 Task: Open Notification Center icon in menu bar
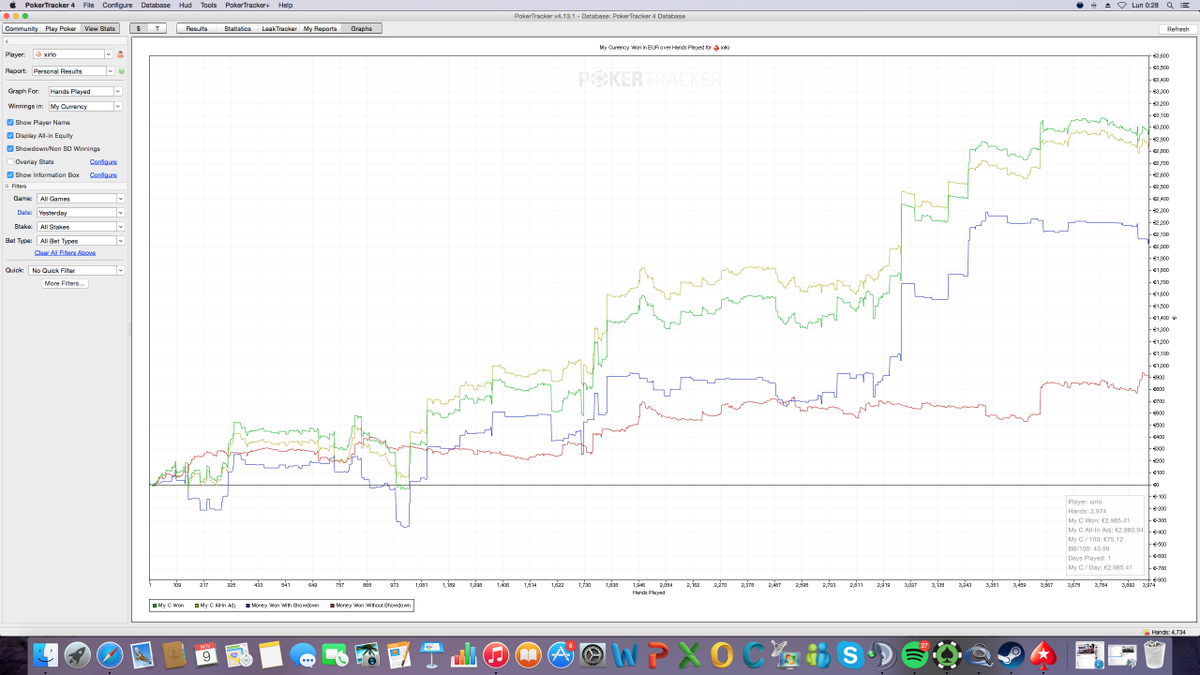pyautogui.click(x=1187, y=5)
